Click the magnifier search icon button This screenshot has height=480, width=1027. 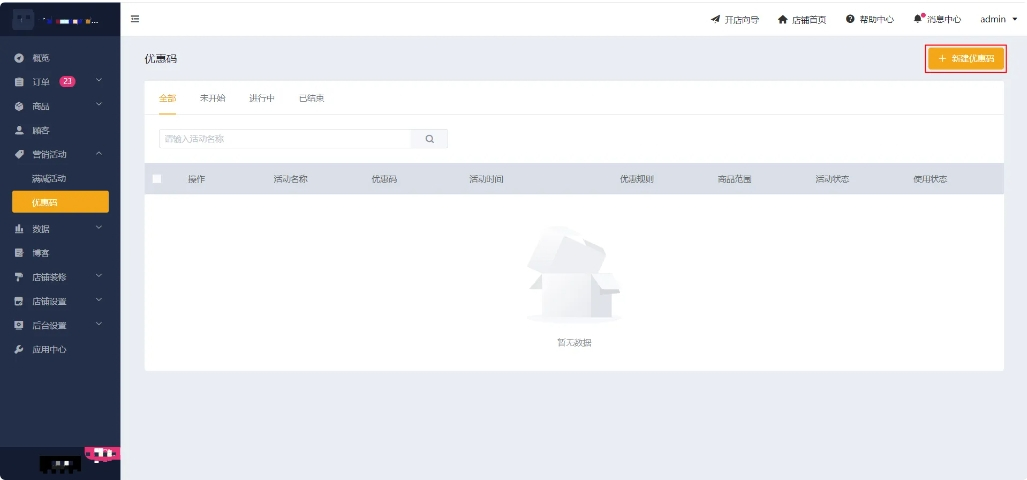[430, 139]
